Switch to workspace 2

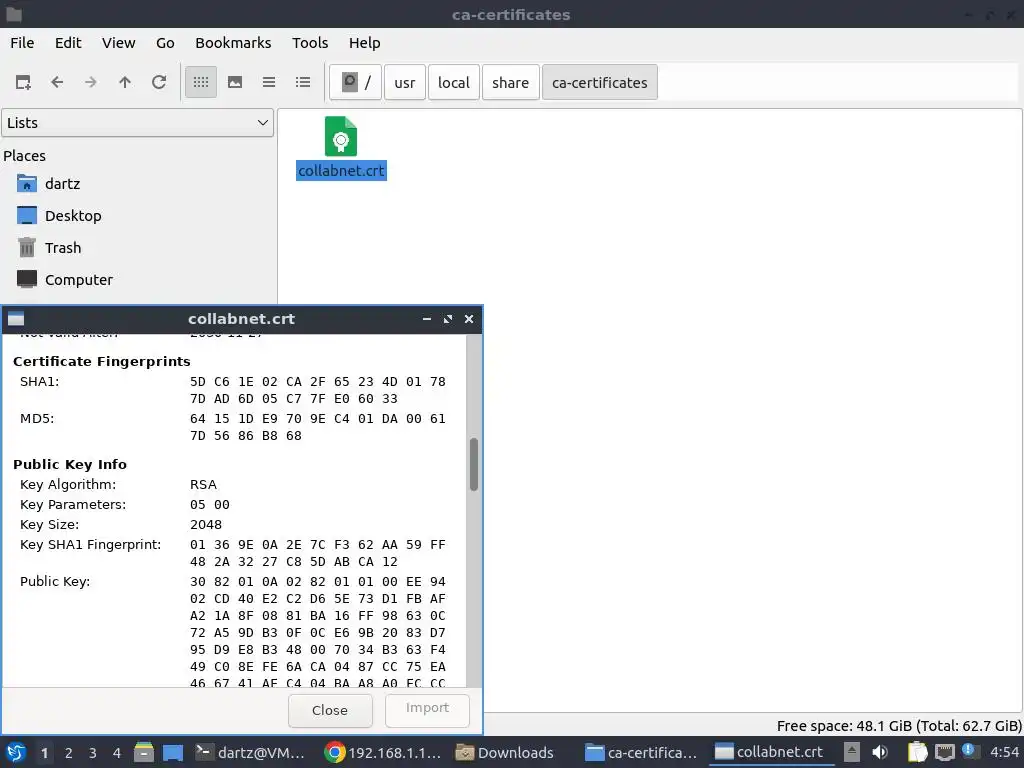point(69,753)
